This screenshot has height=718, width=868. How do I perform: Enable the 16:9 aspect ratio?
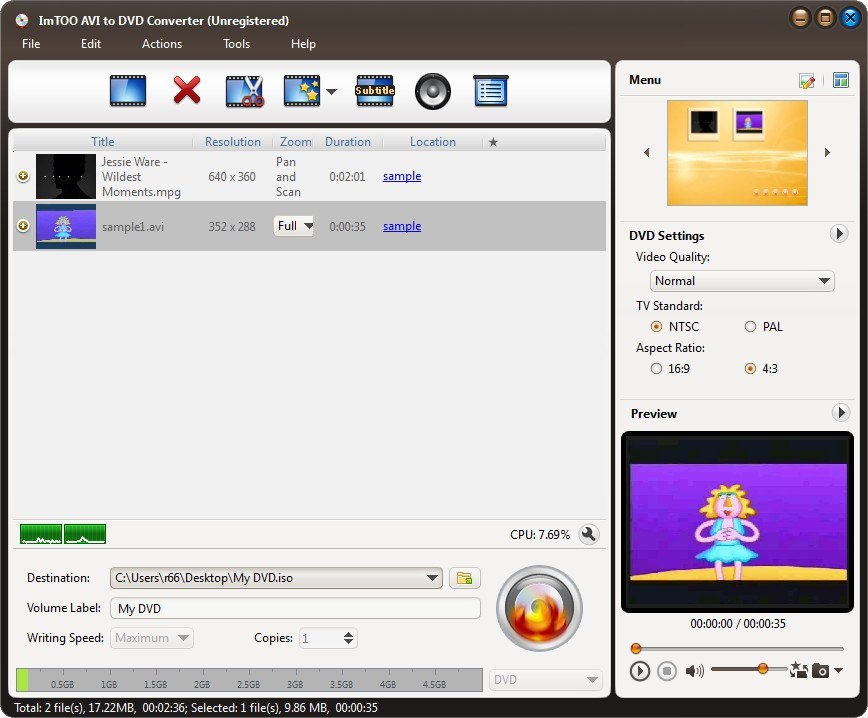[x=657, y=368]
